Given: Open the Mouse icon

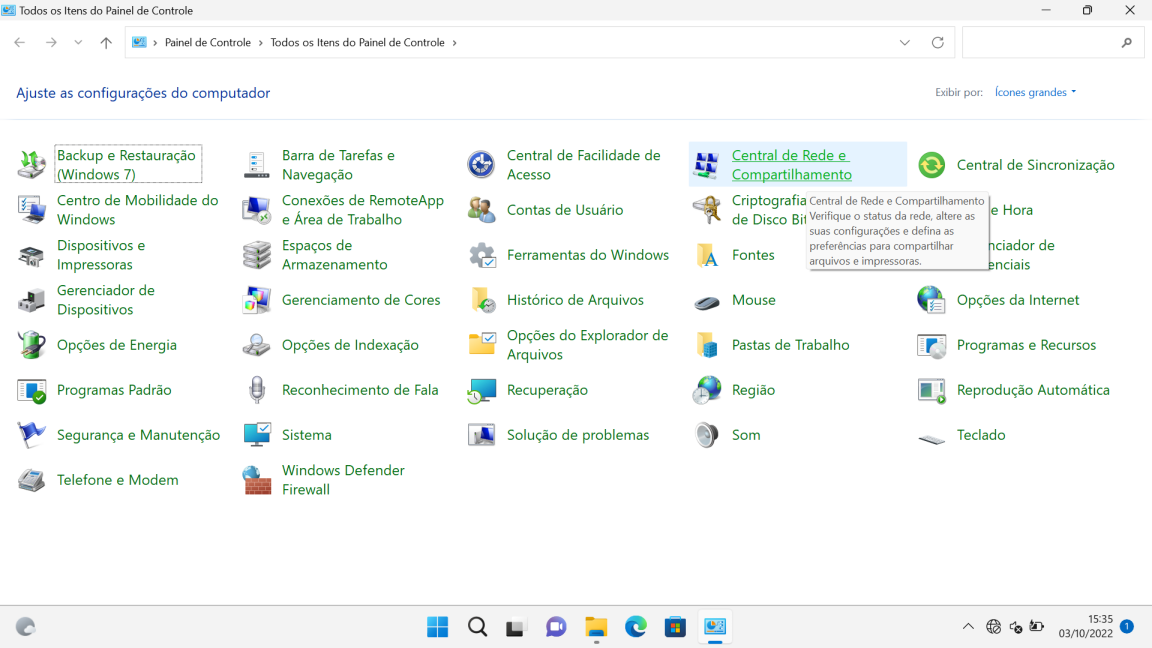Looking at the screenshot, I should pyautogui.click(x=707, y=300).
